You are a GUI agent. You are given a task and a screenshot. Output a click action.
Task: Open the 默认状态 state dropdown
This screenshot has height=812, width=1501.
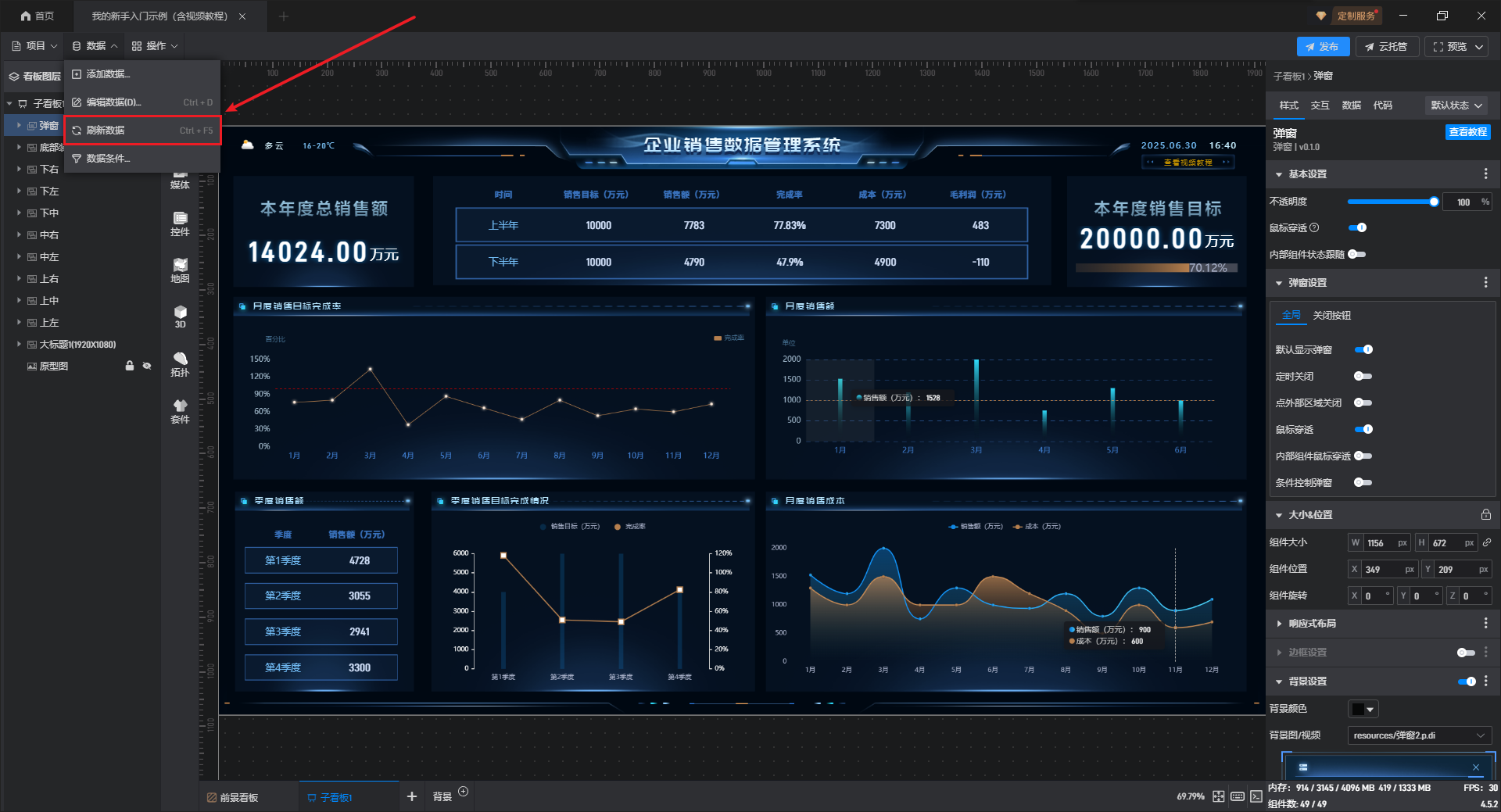click(x=1457, y=106)
